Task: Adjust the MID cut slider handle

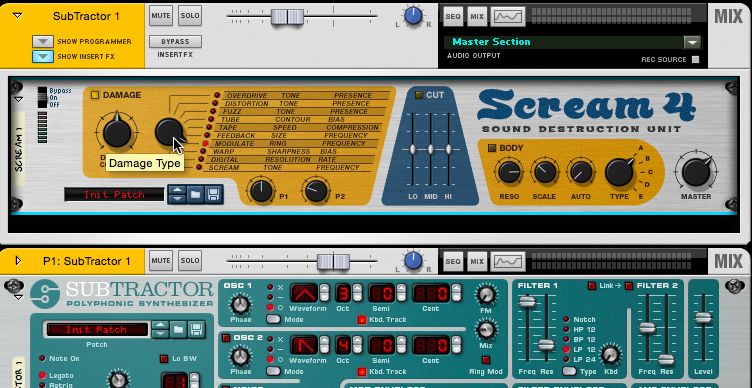Action: pyautogui.click(x=430, y=149)
